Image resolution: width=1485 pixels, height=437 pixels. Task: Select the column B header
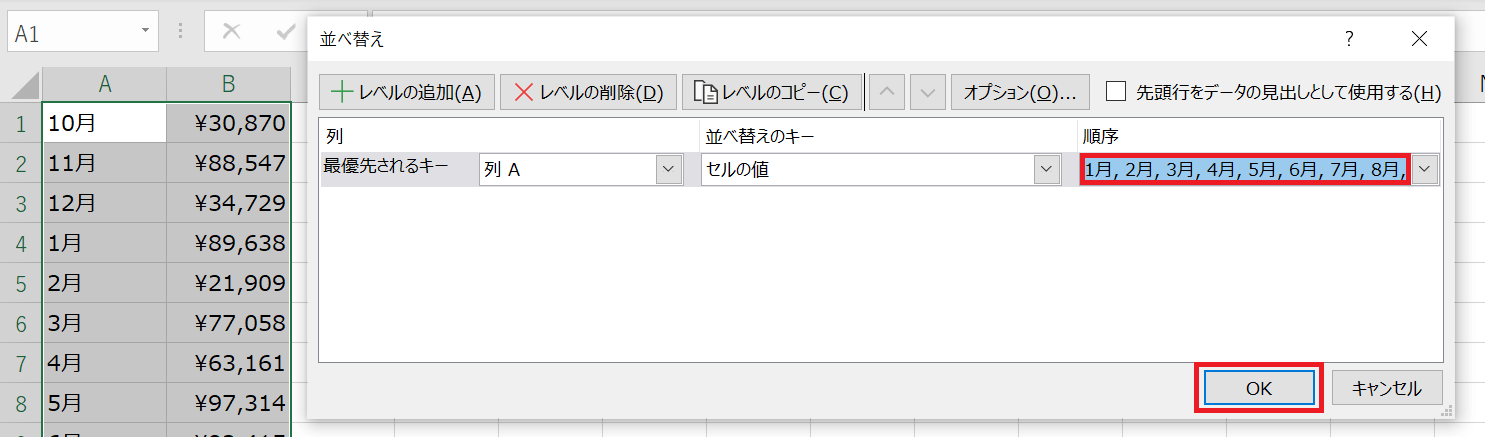[228, 85]
